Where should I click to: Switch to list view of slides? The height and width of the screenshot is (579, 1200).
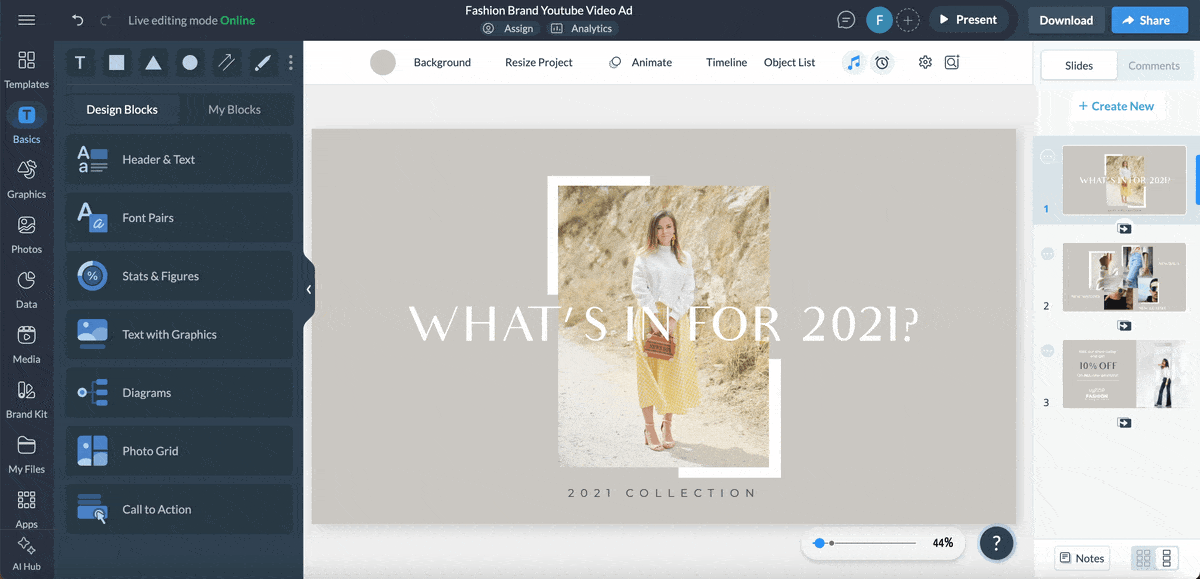click(1166, 558)
